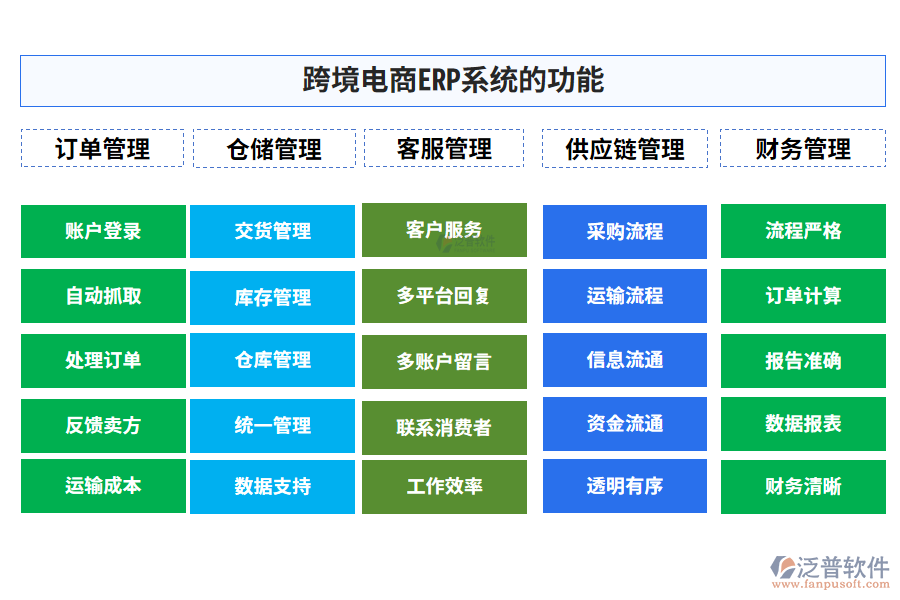Click the 数据支持 button
The width and height of the screenshot is (900, 600).
(x=272, y=486)
